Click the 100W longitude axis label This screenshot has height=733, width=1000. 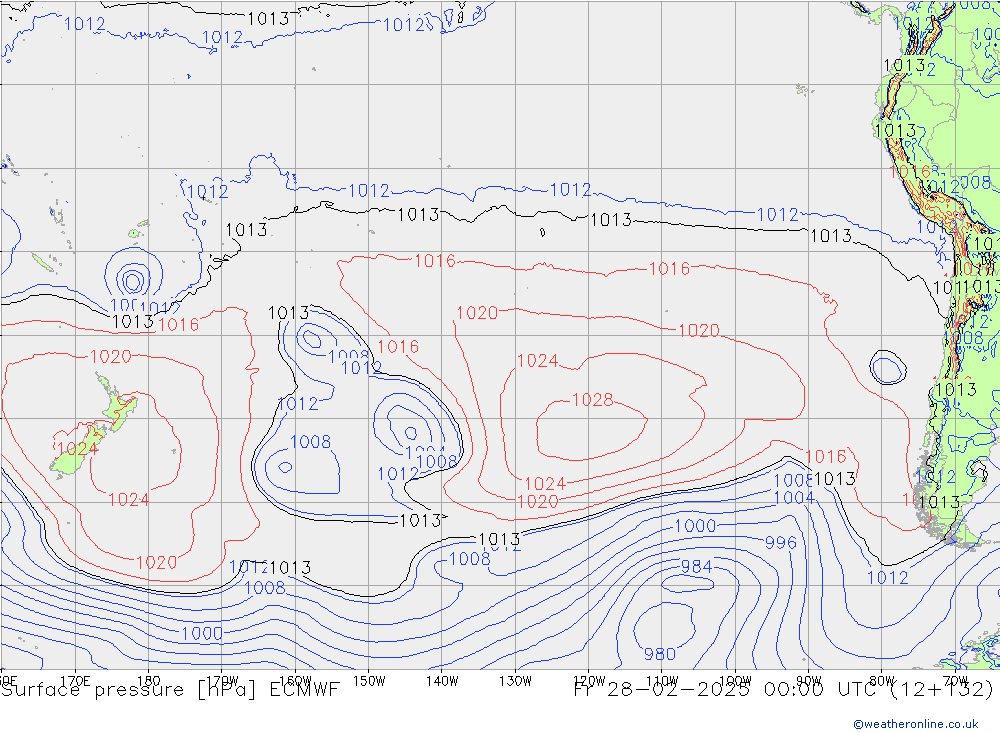click(735, 681)
